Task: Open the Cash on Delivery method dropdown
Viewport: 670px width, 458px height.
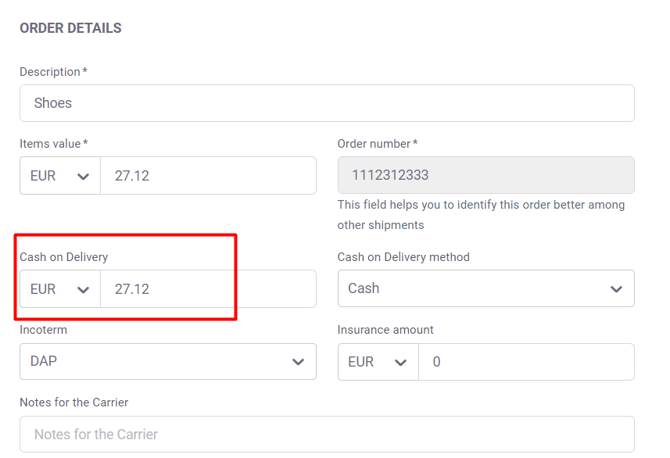Action: point(485,289)
